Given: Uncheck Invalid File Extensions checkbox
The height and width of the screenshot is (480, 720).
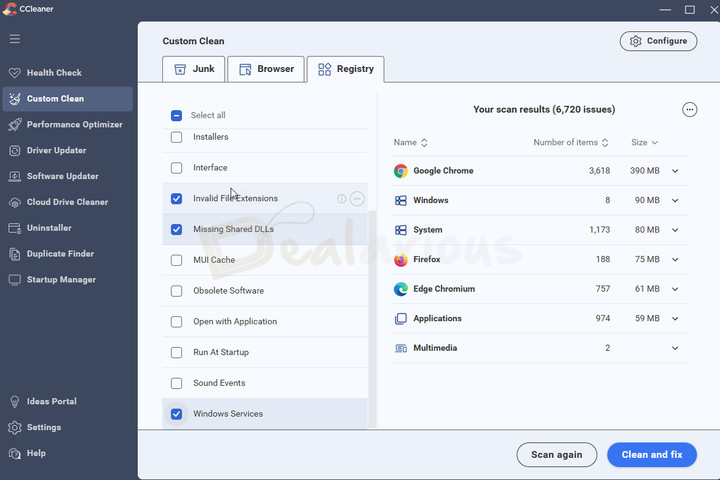Looking at the screenshot, I should pyautogui.click(x=176, y=198).
